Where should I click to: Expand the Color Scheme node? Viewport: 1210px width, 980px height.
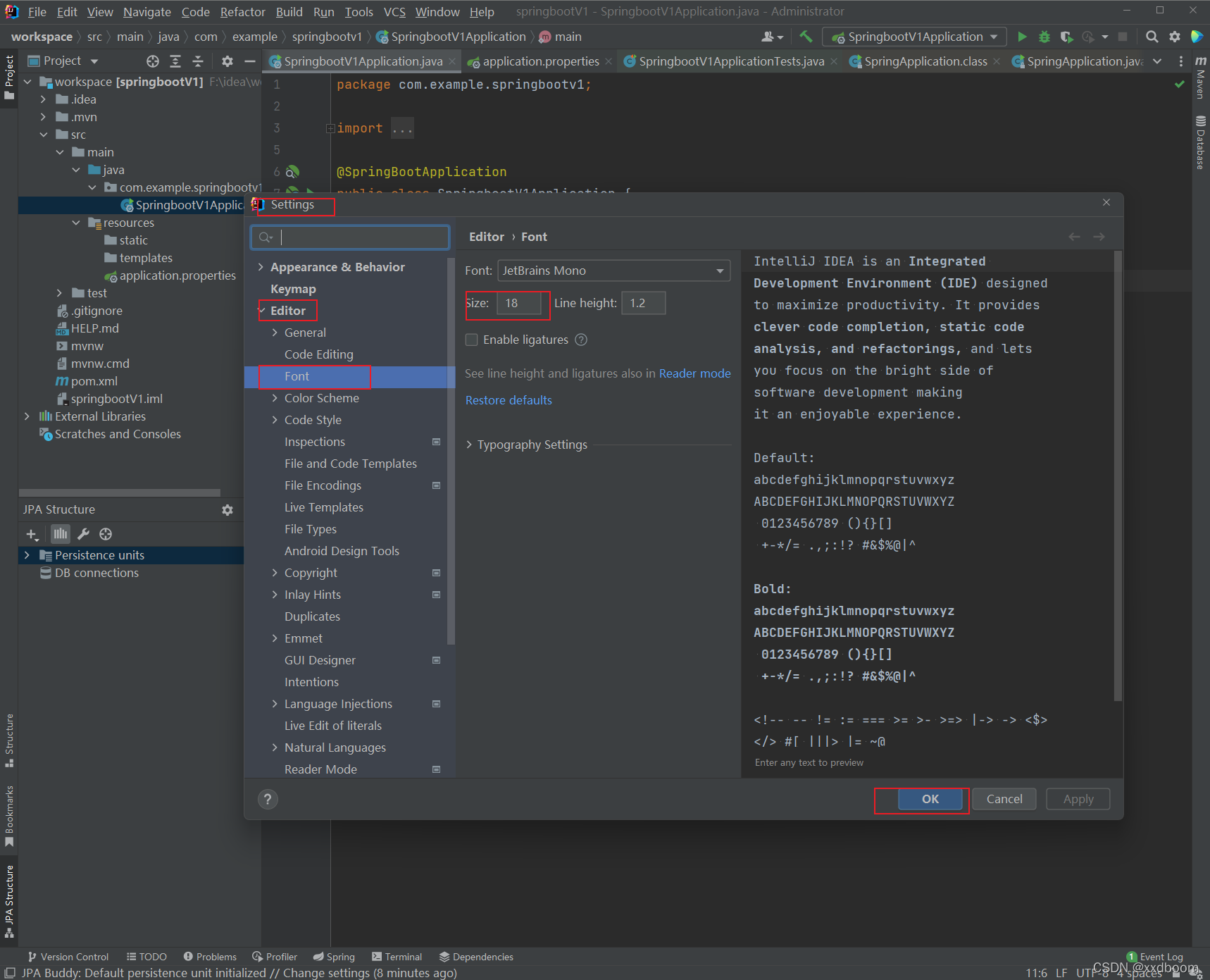point(275,398)
